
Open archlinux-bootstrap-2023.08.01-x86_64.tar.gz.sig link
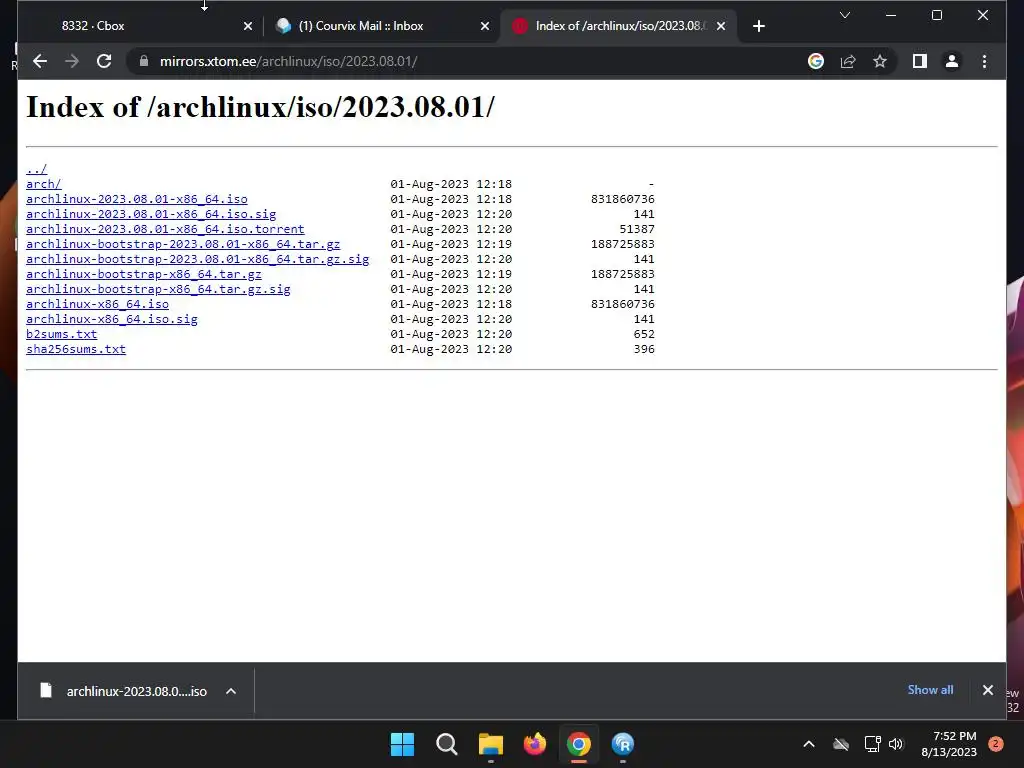(197, 259)
